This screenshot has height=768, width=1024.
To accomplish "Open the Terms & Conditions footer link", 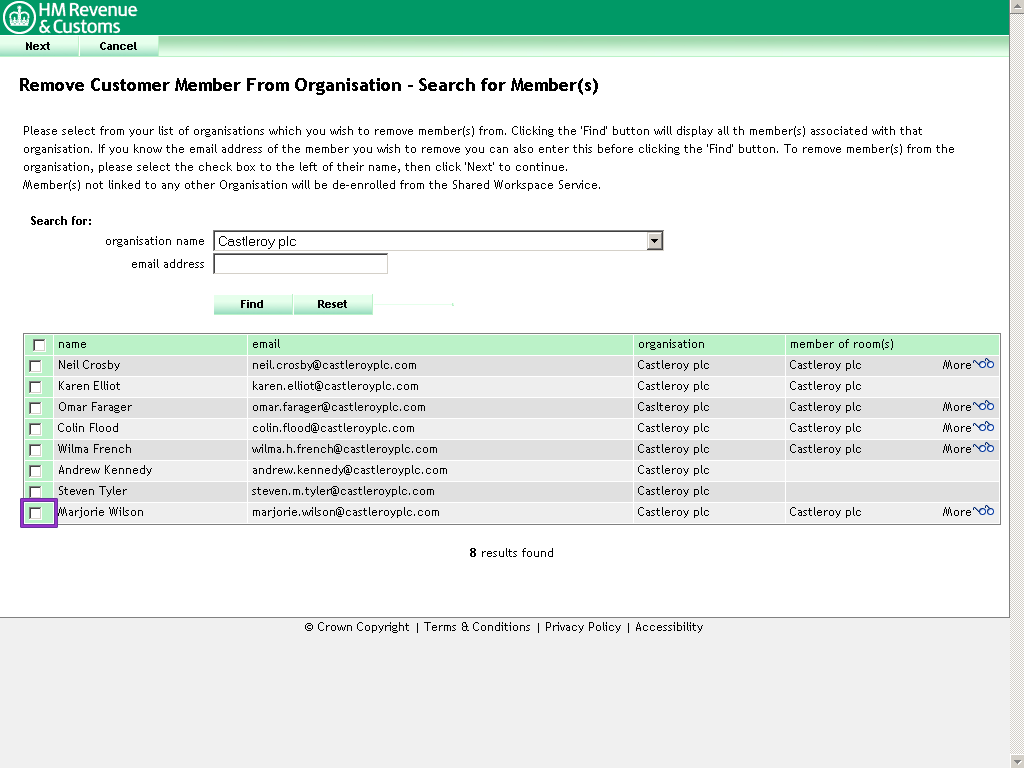I will click(x=477, y=627).
